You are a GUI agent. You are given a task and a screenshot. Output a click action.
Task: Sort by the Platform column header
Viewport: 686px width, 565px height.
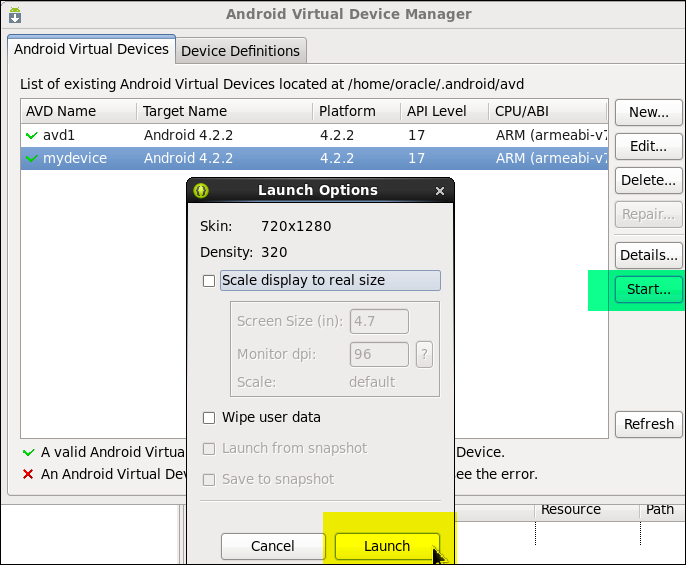point(357,111)
